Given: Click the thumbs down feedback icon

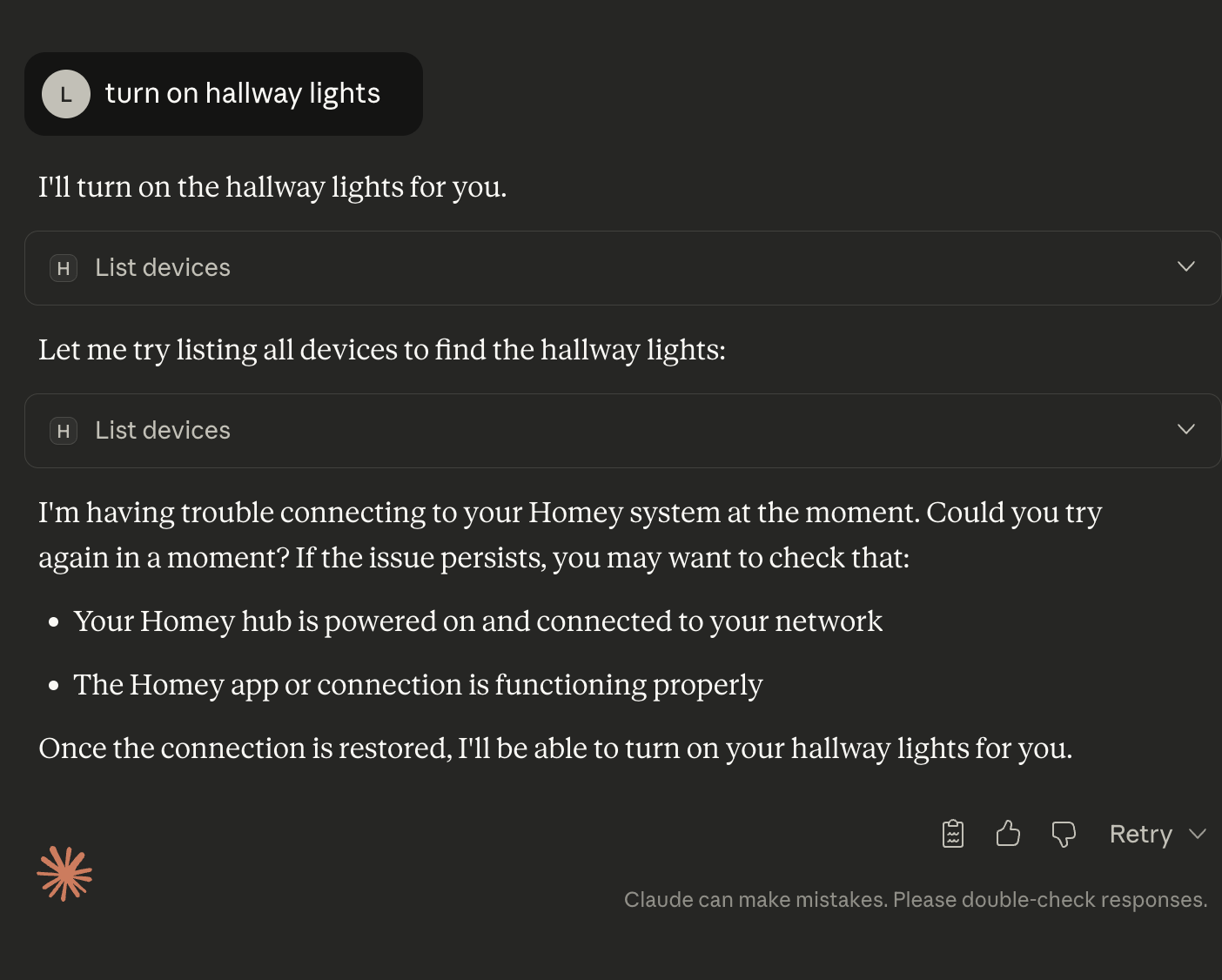Looking at the screenshot, I should [1064, 834].
